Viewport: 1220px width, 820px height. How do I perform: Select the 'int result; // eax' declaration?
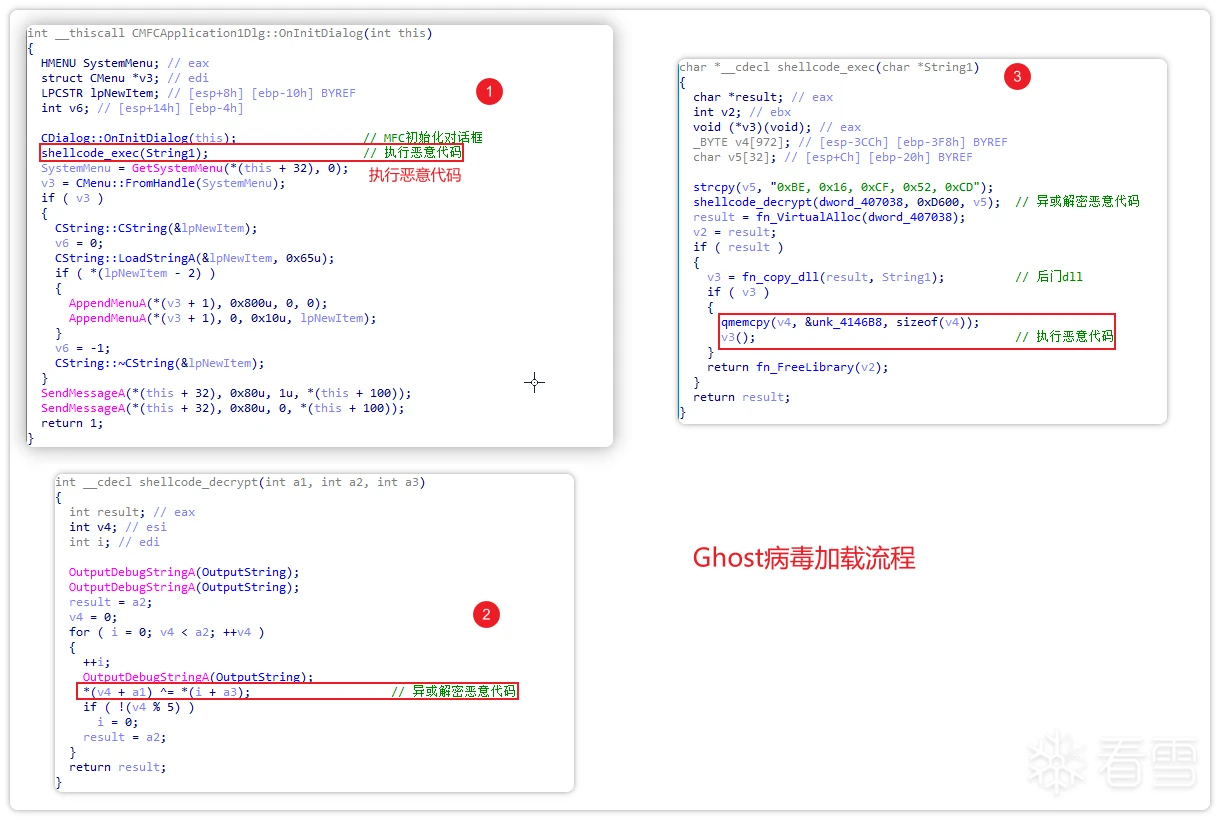tap(132, 512)
